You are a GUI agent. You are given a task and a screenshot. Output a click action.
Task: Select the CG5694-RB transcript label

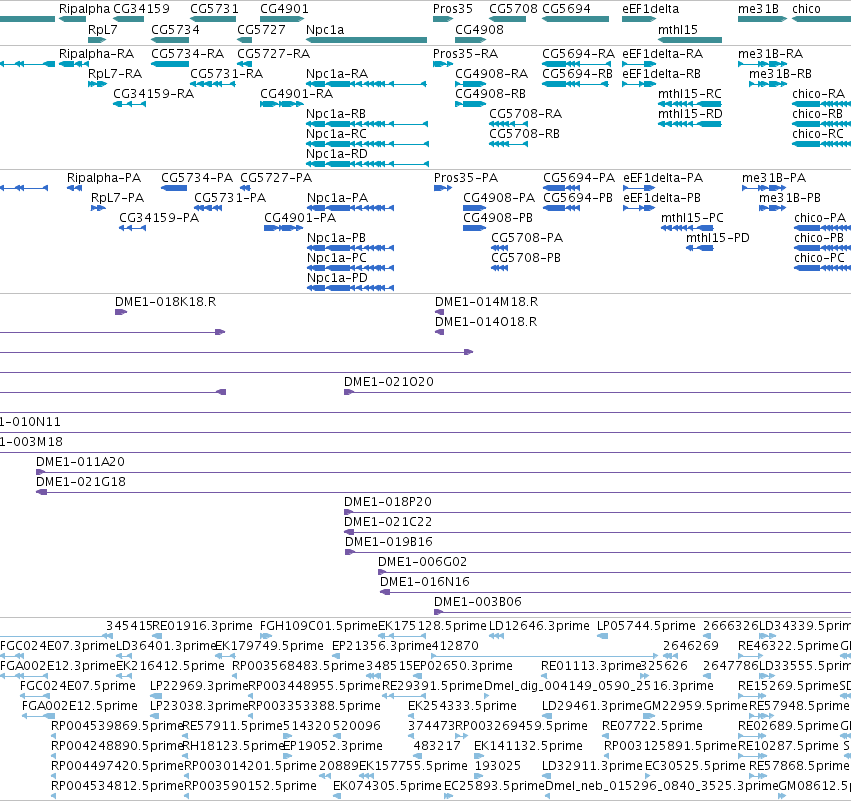pyautogui.click(x=577, y=74)
